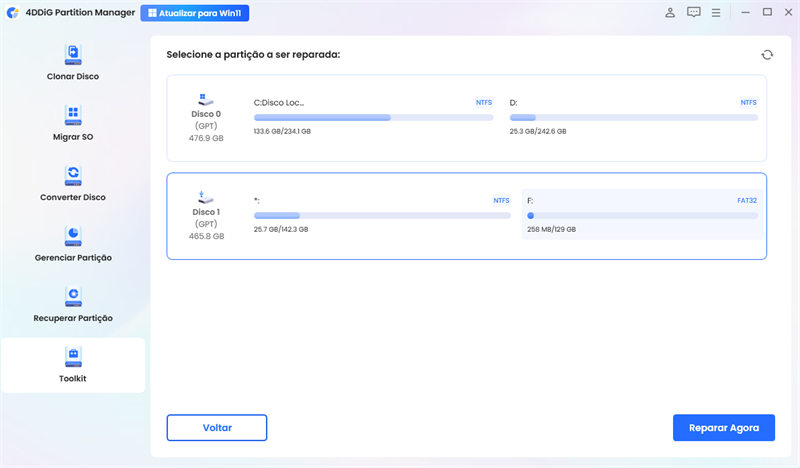Viewport: 800px width, 468px height.
Task: Open the user account icon
Action: (x=669, y=13)
